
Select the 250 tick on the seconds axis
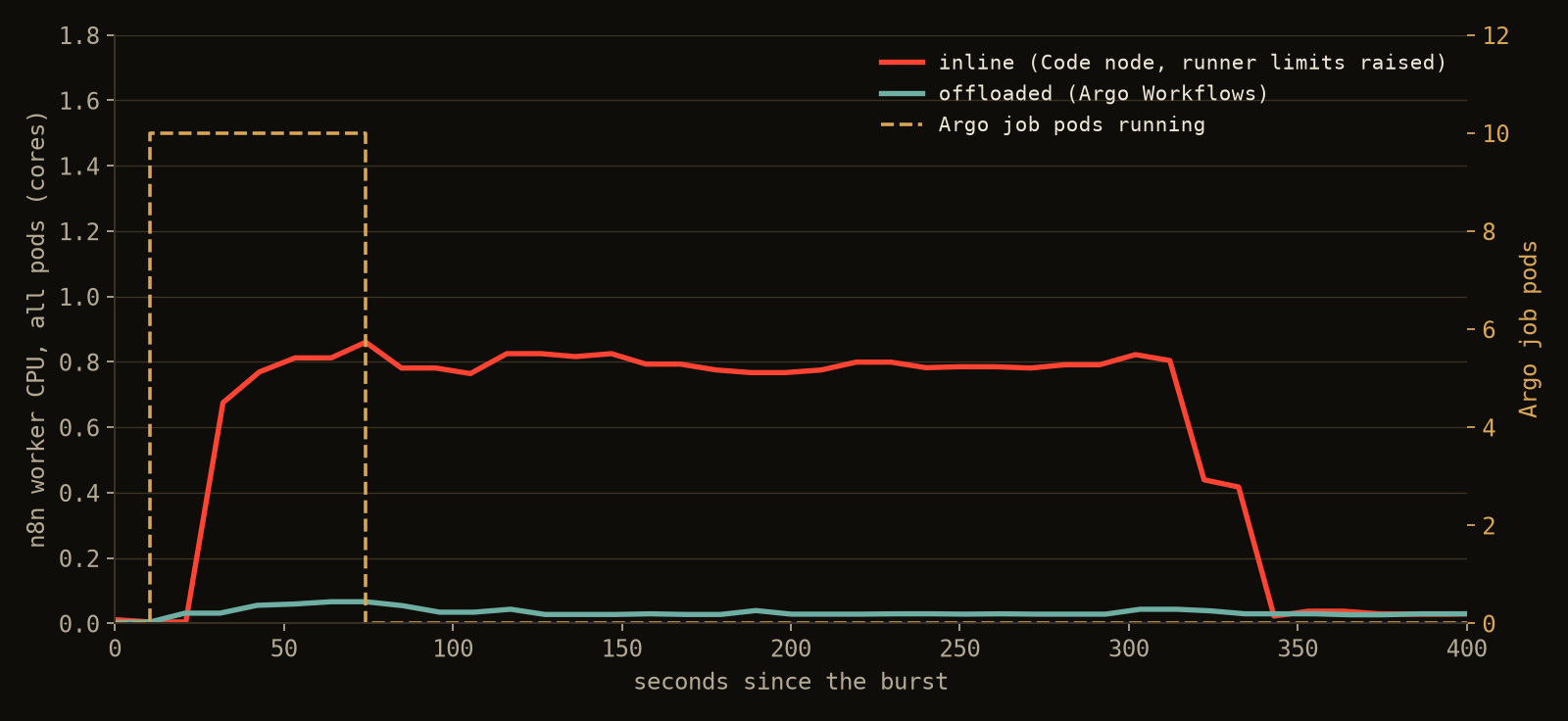[x=960, y=649]
